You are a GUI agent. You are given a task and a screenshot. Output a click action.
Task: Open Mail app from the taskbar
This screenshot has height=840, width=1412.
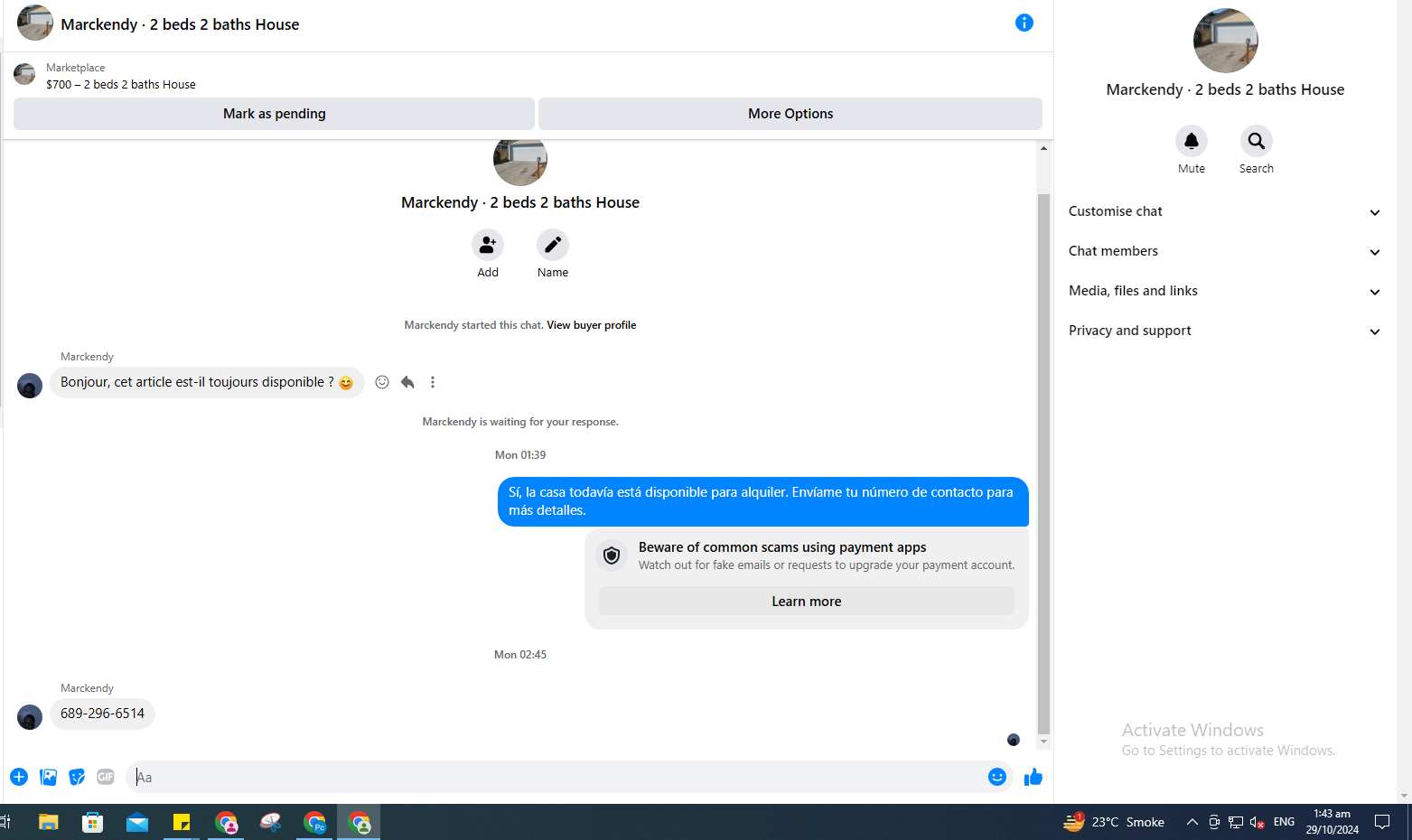click(137, 822)
